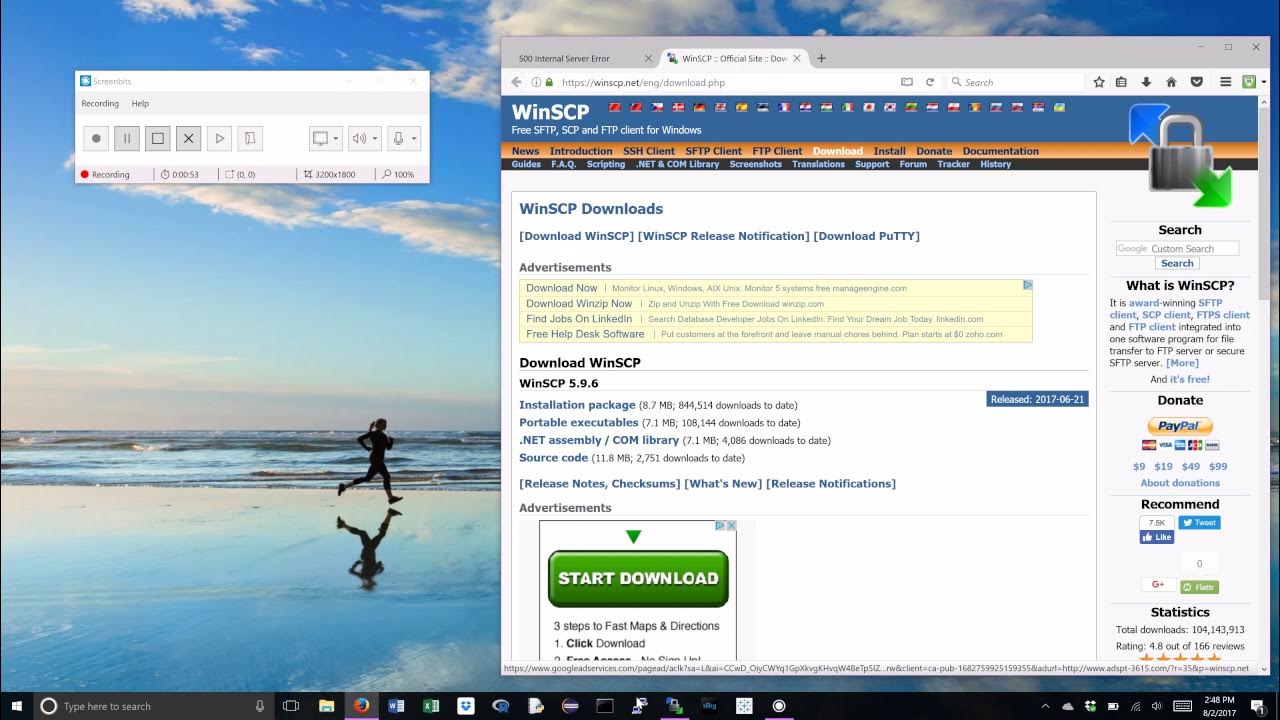
Task: Open the Recording menu in Screenbits
Action: tap(100, 103)
